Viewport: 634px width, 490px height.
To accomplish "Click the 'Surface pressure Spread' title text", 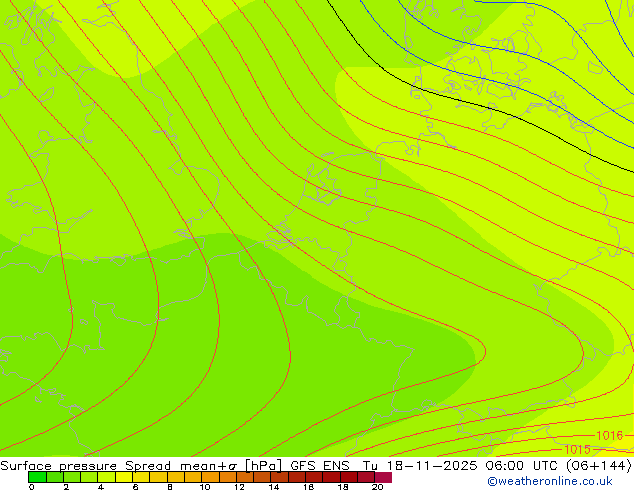I will [x=85, y=466].
